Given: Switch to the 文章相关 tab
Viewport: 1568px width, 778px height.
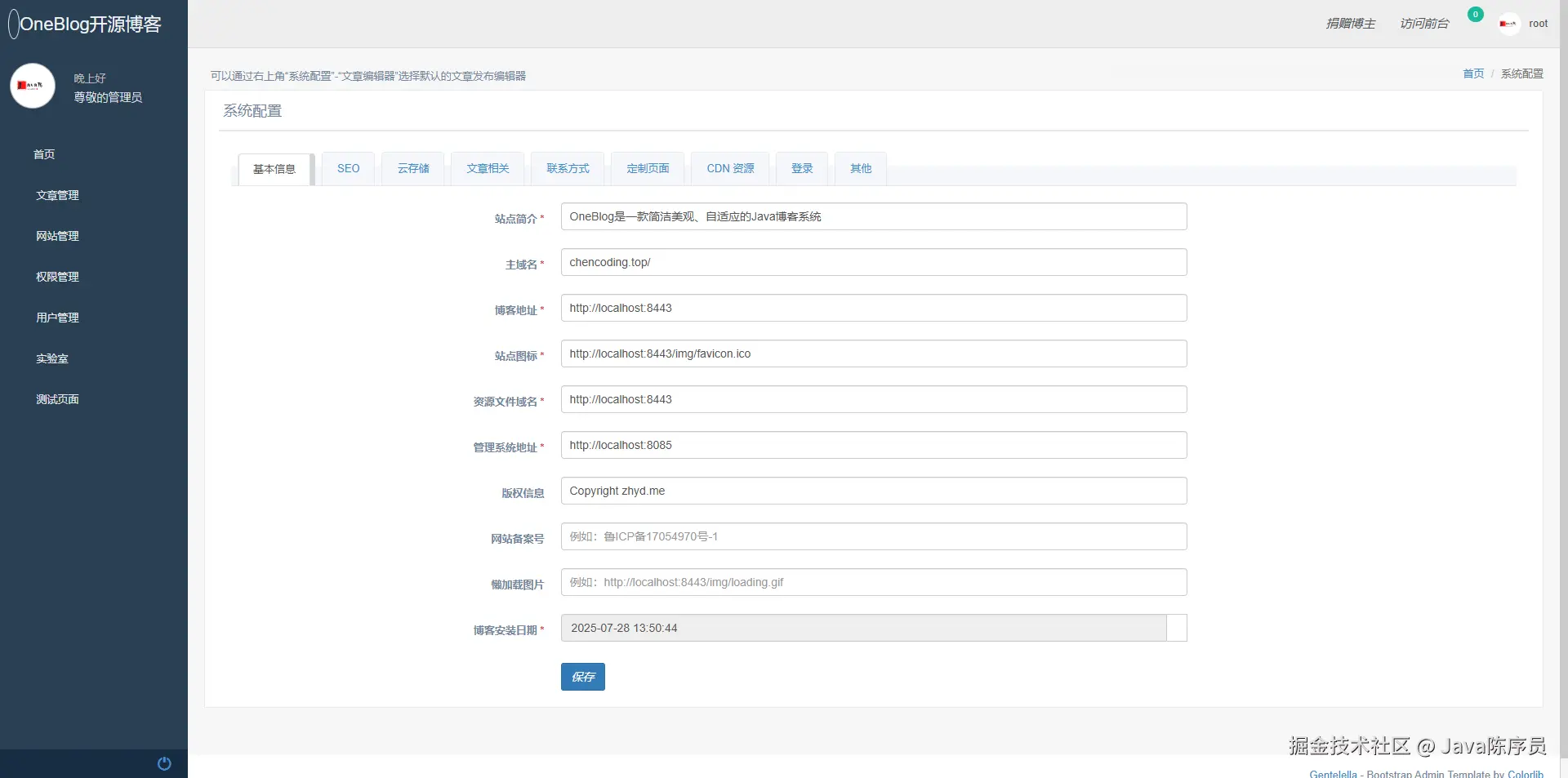Looking at the screenshot, I should pos(488,168).
